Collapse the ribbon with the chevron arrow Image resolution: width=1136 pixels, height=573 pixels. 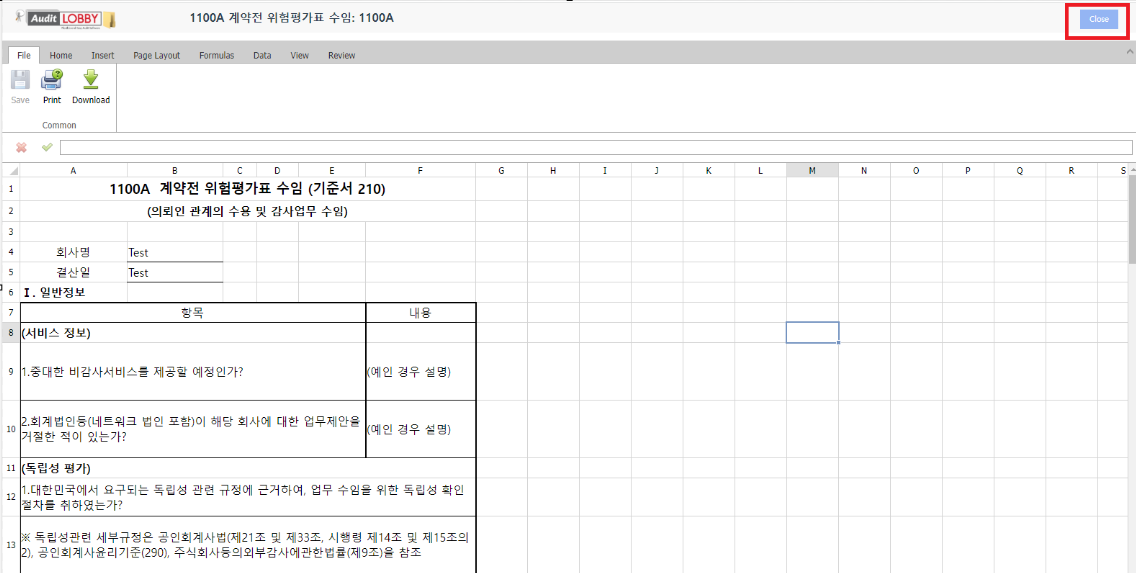(x=1128, y=53)
